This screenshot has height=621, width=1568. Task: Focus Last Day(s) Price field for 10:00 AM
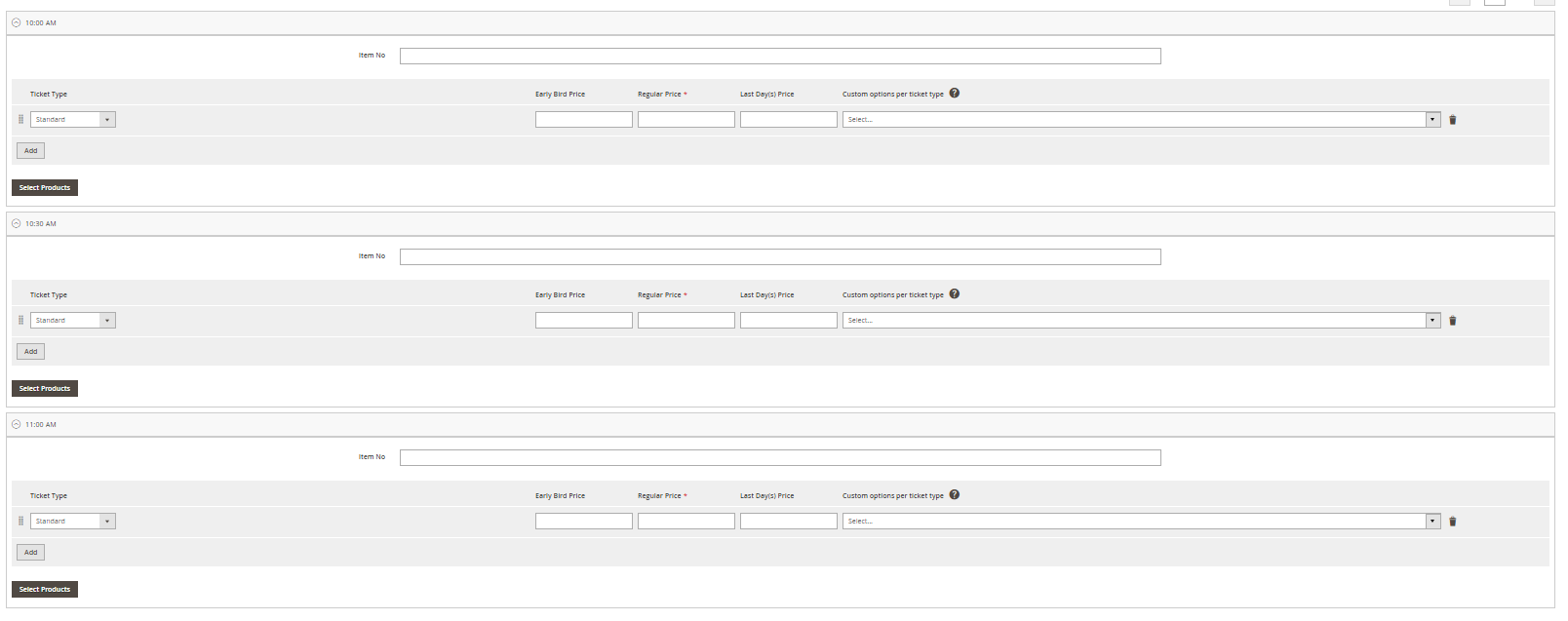coord(789,120)
